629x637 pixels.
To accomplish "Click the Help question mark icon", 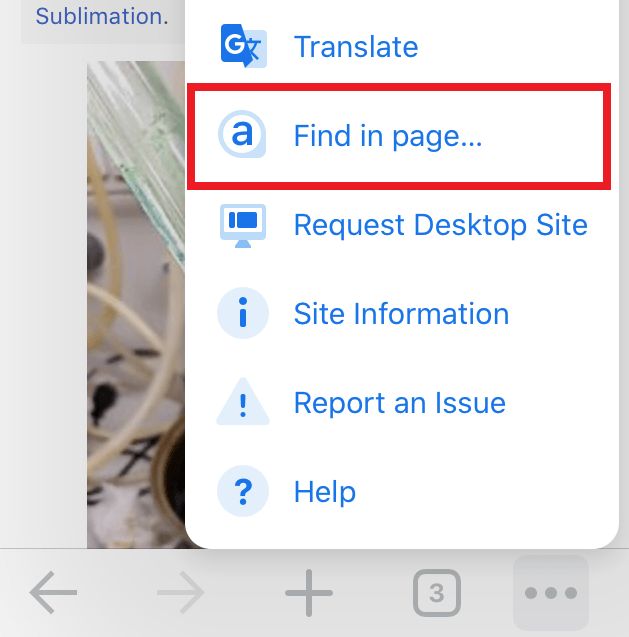I will 242,492.
